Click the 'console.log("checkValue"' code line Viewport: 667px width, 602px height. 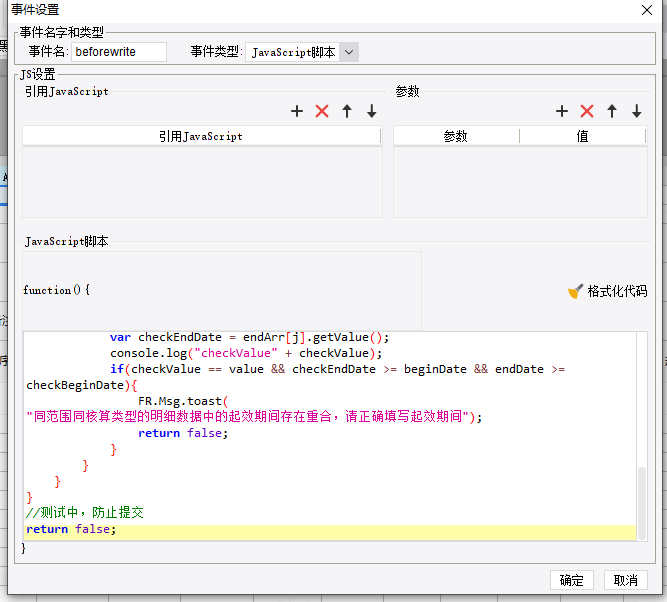246,353
